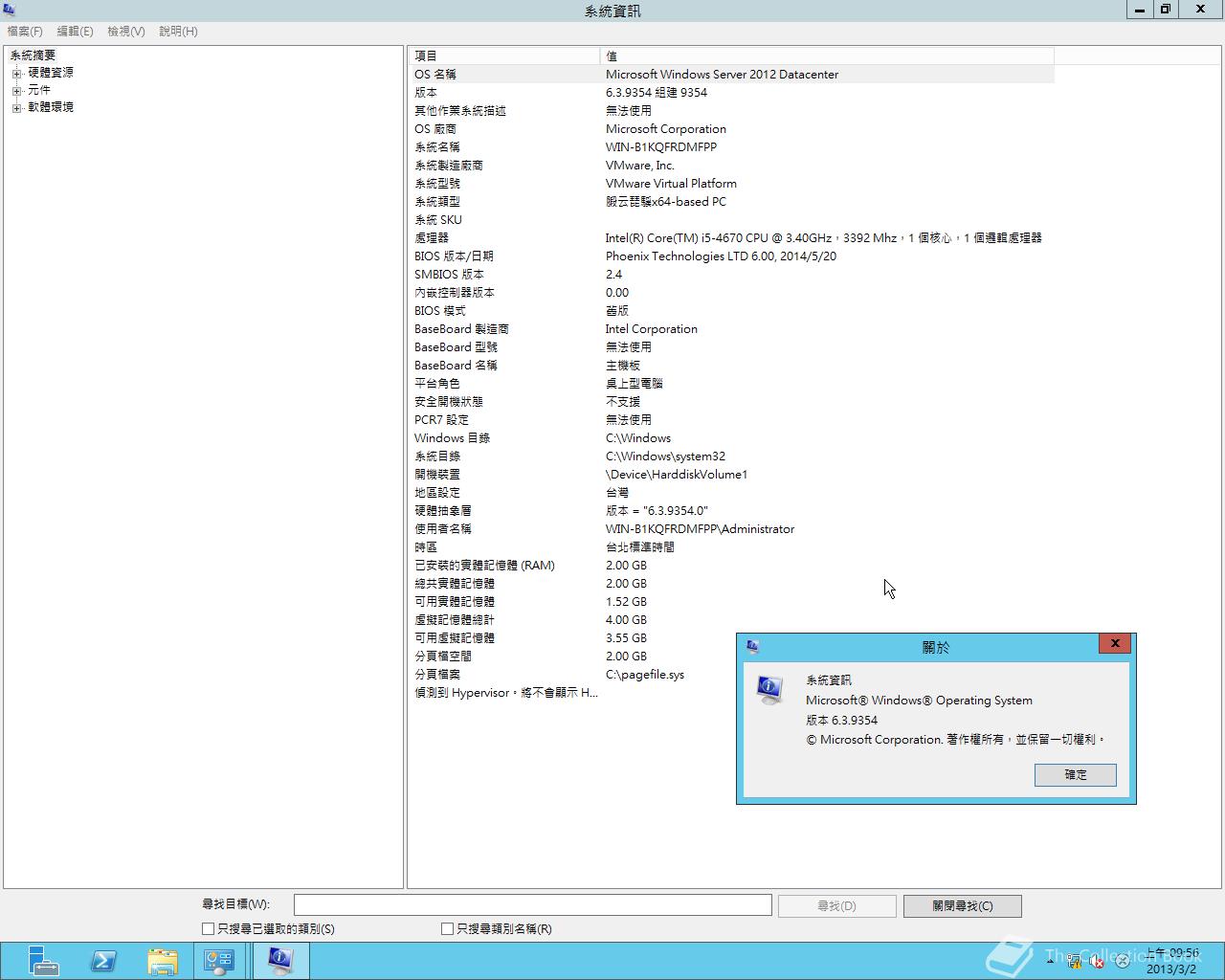Viewport: 1225px width, 980px height.
Task: Enable 只搜尋已選取的類別(S) checkbox
Action: [x=208, y=928]
